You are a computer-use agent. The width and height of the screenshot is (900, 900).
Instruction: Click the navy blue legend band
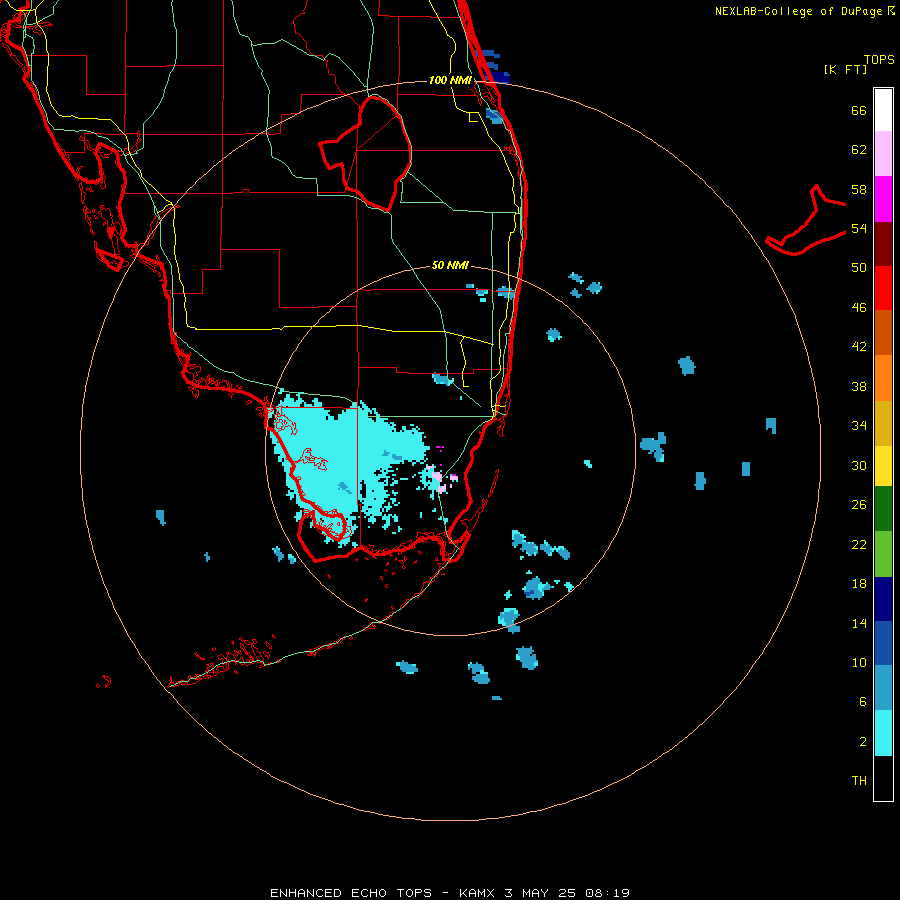[x=883, y=599]
